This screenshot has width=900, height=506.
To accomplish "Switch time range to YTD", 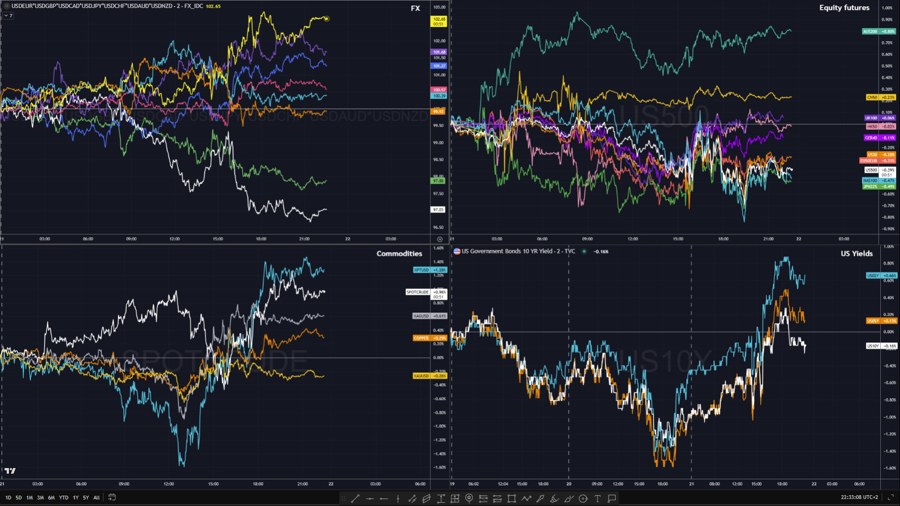I will coord(63,497).
